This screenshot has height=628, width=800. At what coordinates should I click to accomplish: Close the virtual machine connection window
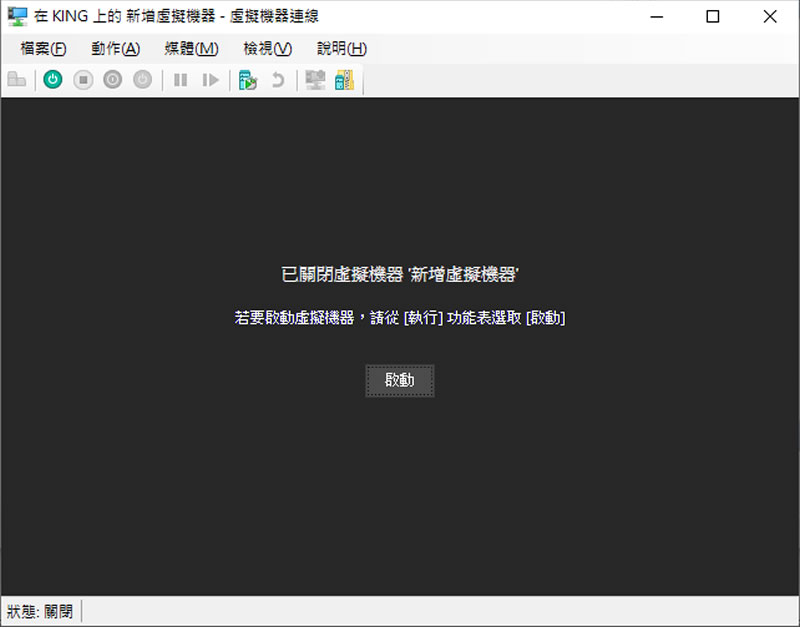click(770, 17)
